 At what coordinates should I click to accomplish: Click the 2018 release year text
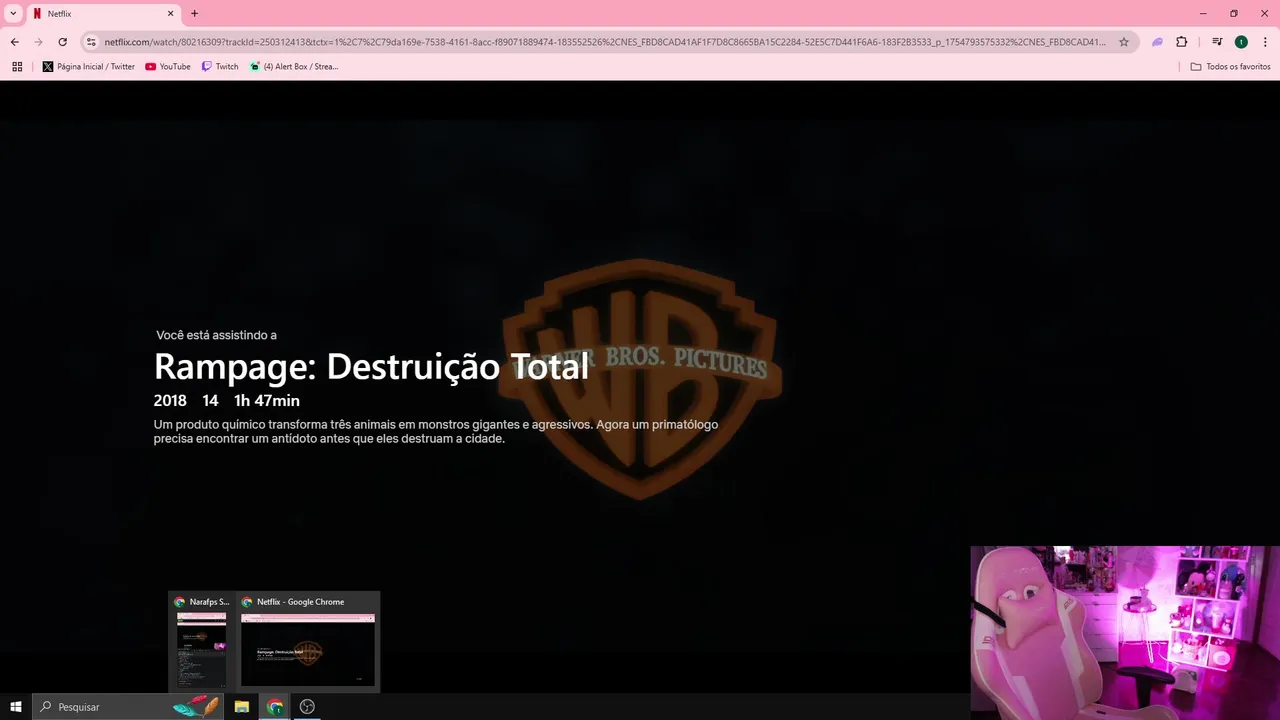[170, 401]
